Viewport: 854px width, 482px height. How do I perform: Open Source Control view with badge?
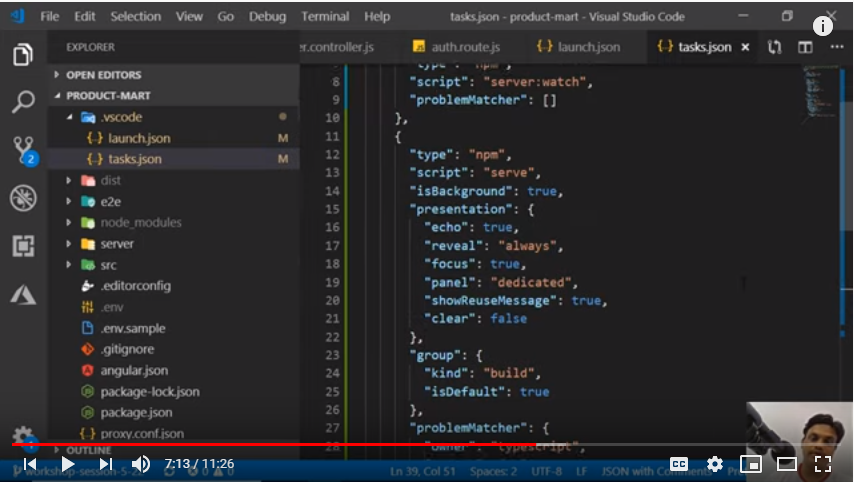point(23,151)
